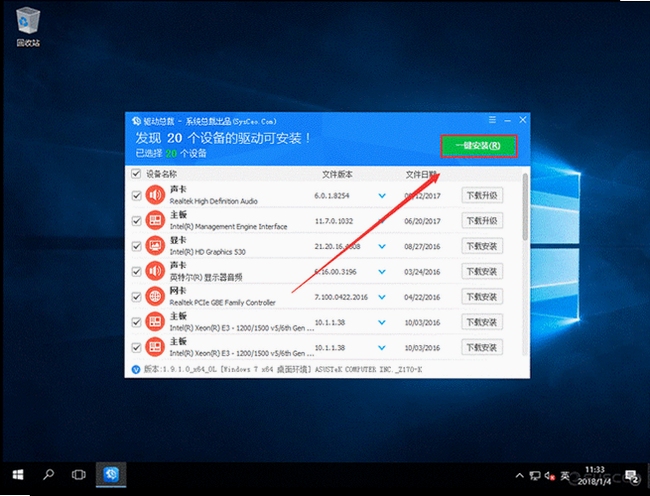Image resolution: width=650 pixels, height=496 pixels.
Task: Click the status bar version text
Action: [283, 369]
